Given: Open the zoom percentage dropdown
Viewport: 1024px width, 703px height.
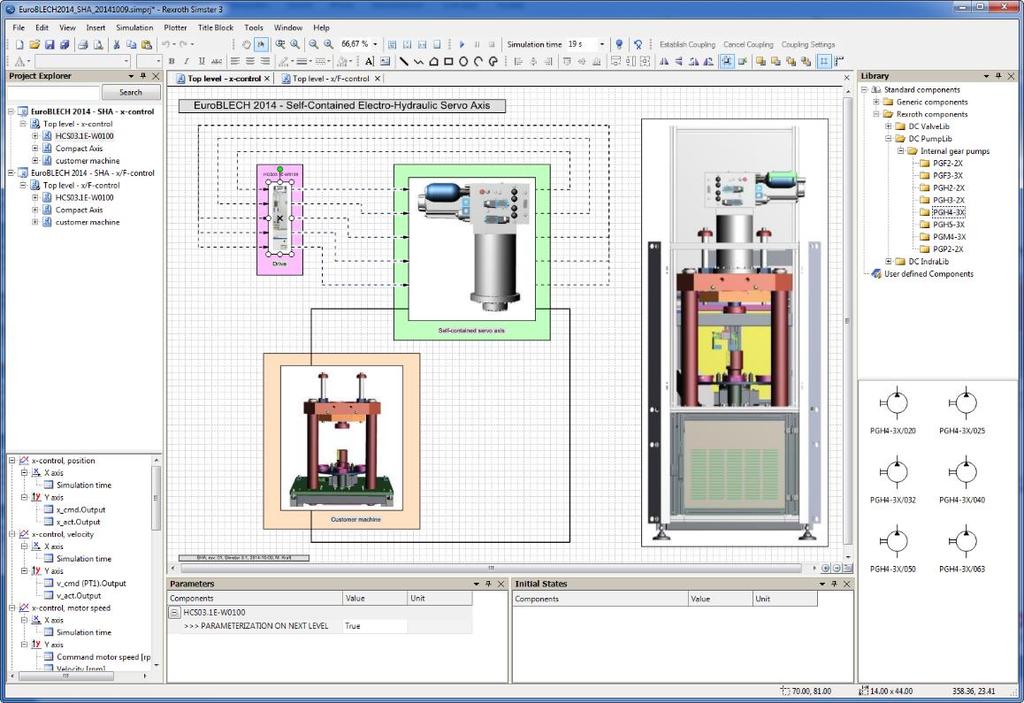Looking at the screenshot, I should point(375,44).
